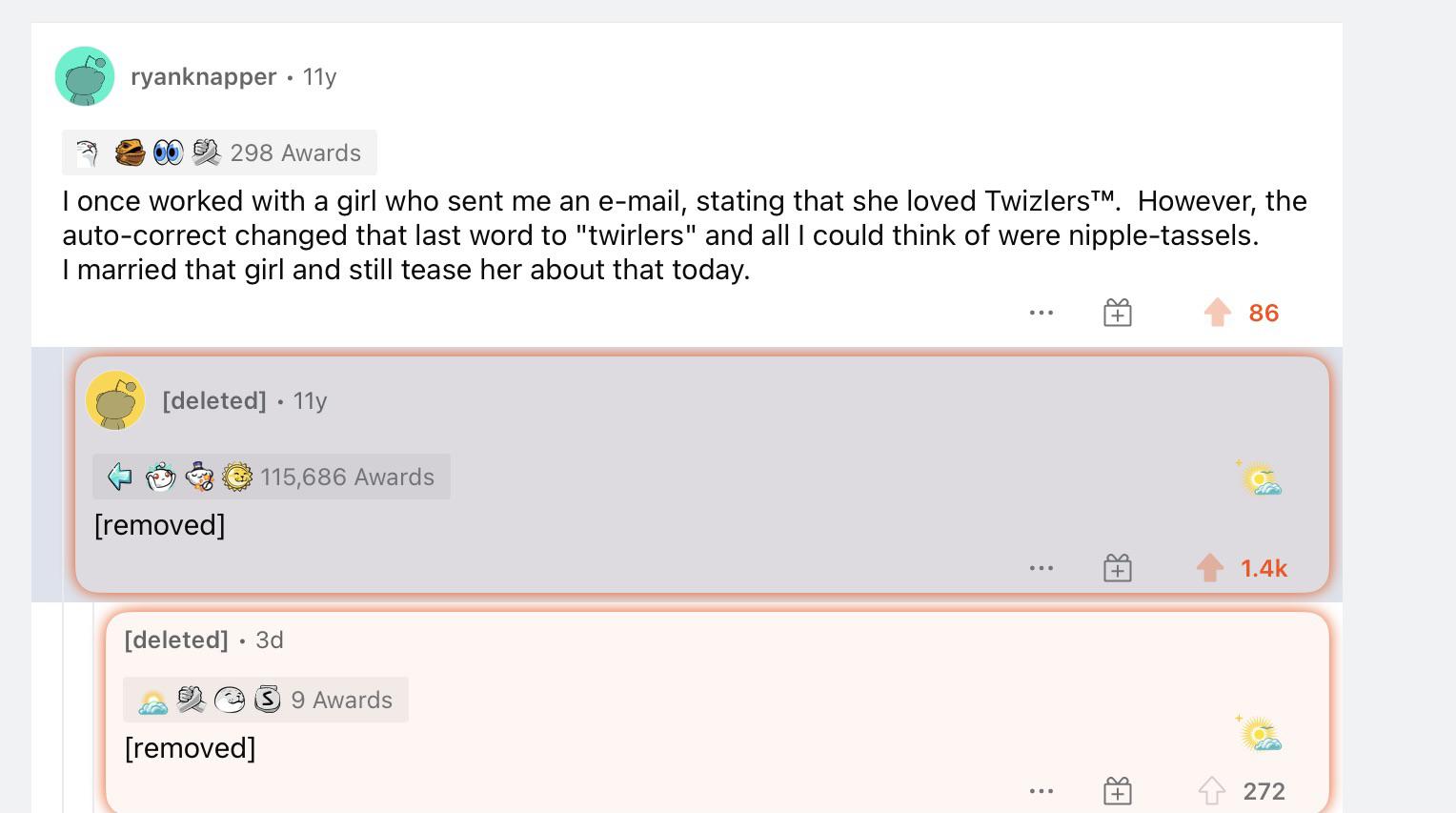Toggle the upvote arrow showing 86

(1217, 312)
